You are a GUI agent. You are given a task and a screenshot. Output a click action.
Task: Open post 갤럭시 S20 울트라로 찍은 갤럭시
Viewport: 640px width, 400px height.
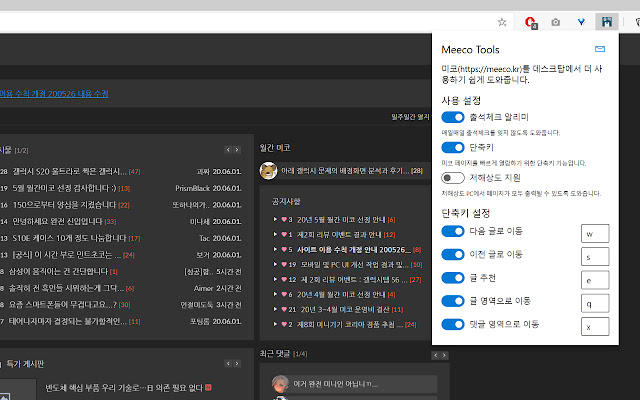[69, 171]
